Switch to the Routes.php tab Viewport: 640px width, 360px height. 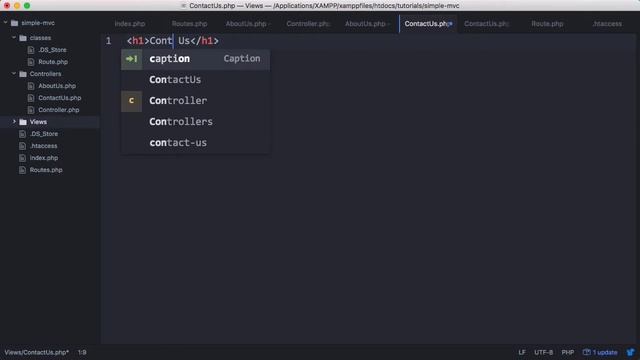(x=189, y=24)
